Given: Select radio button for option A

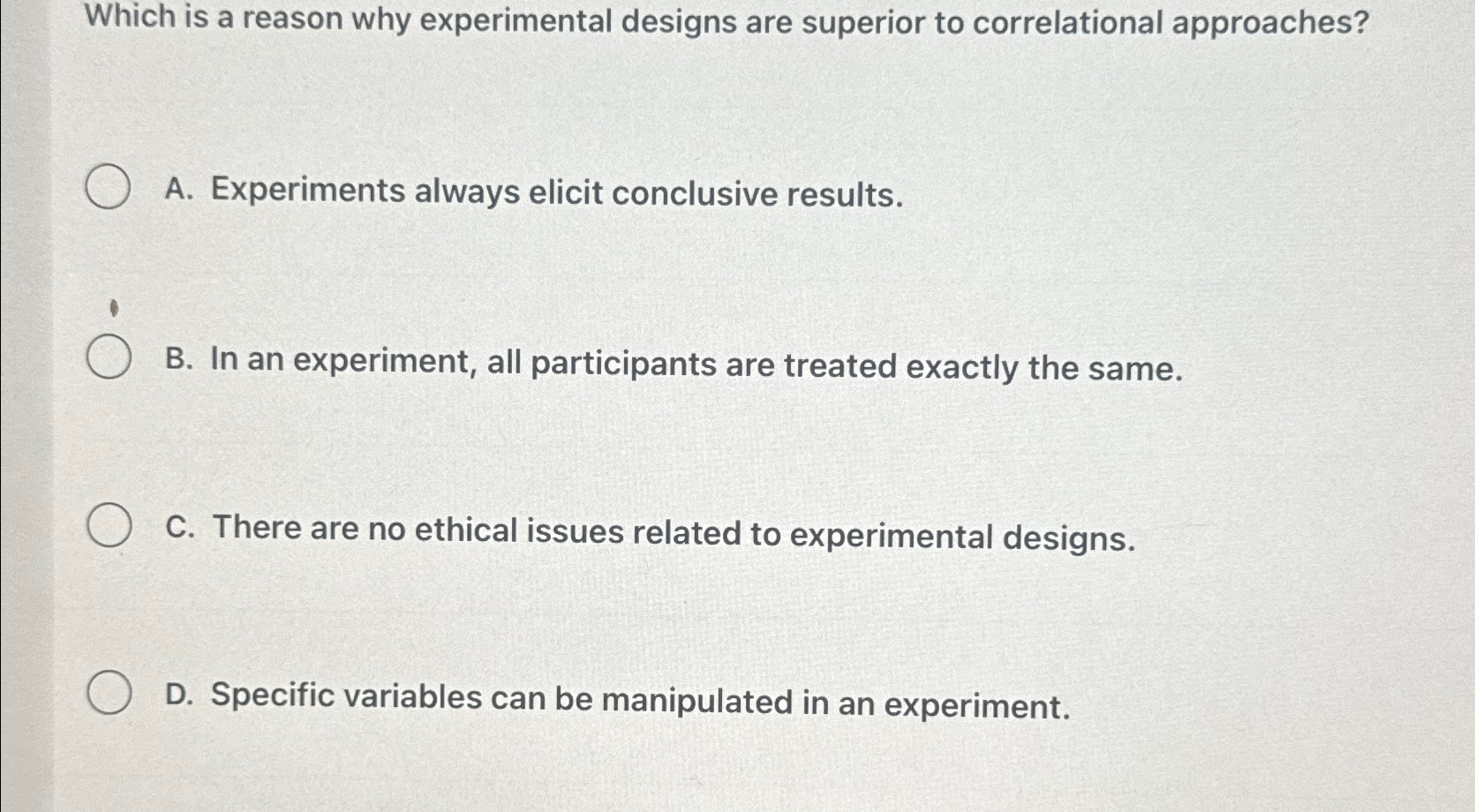Looking at the screenshot, I should click(x=108, y=186).
